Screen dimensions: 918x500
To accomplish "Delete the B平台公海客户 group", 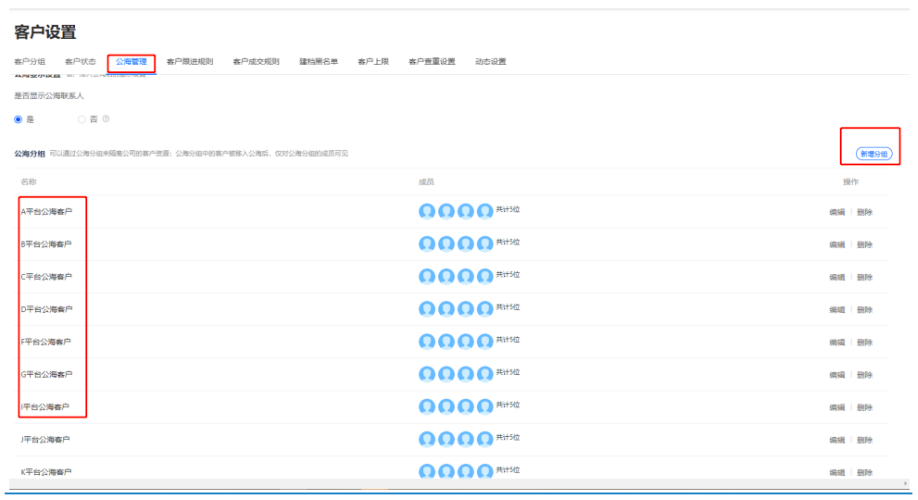I will [865, 245].
